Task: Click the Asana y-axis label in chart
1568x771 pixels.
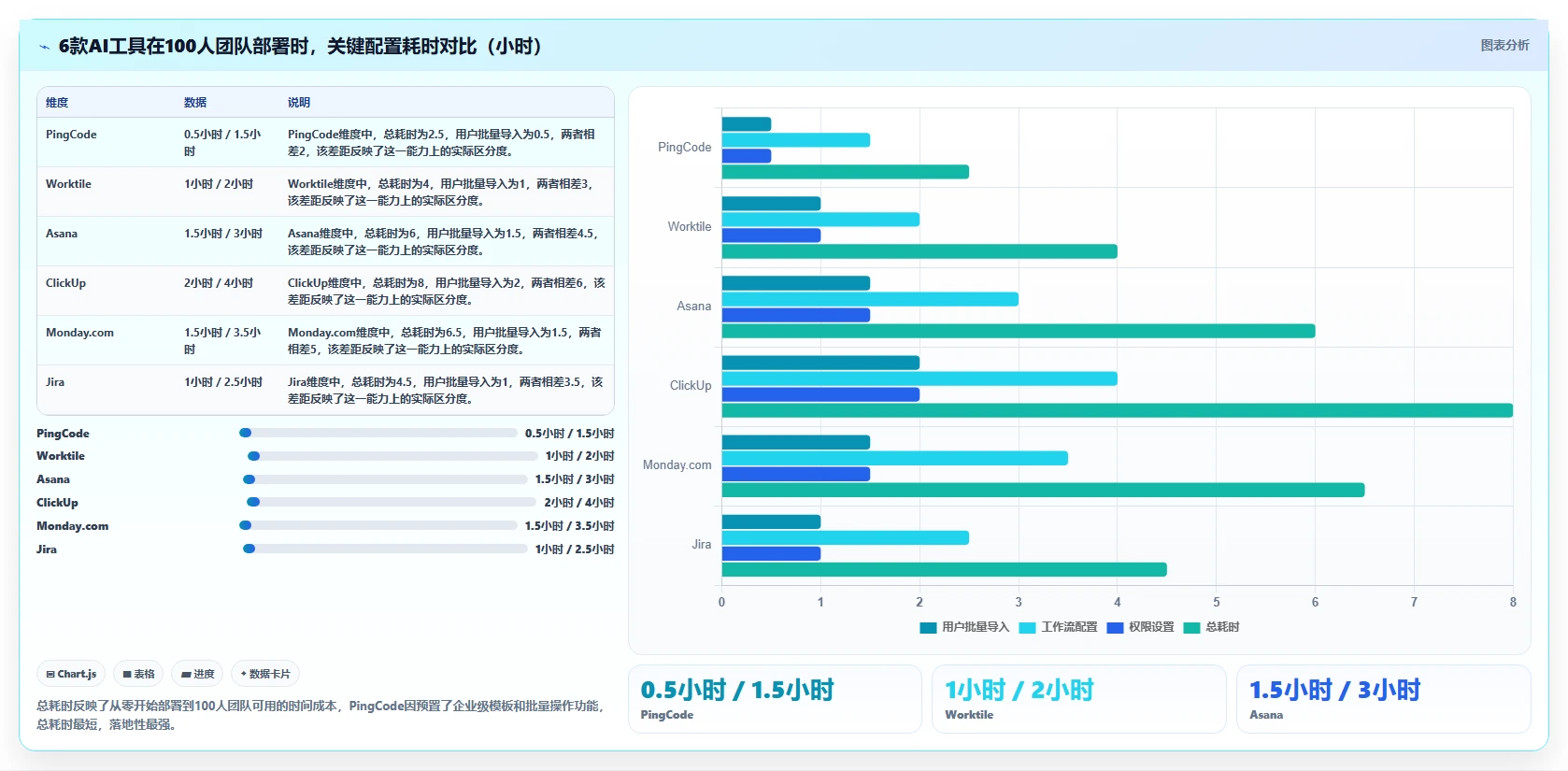Action: pyautogui.click(x=694, y=307)
